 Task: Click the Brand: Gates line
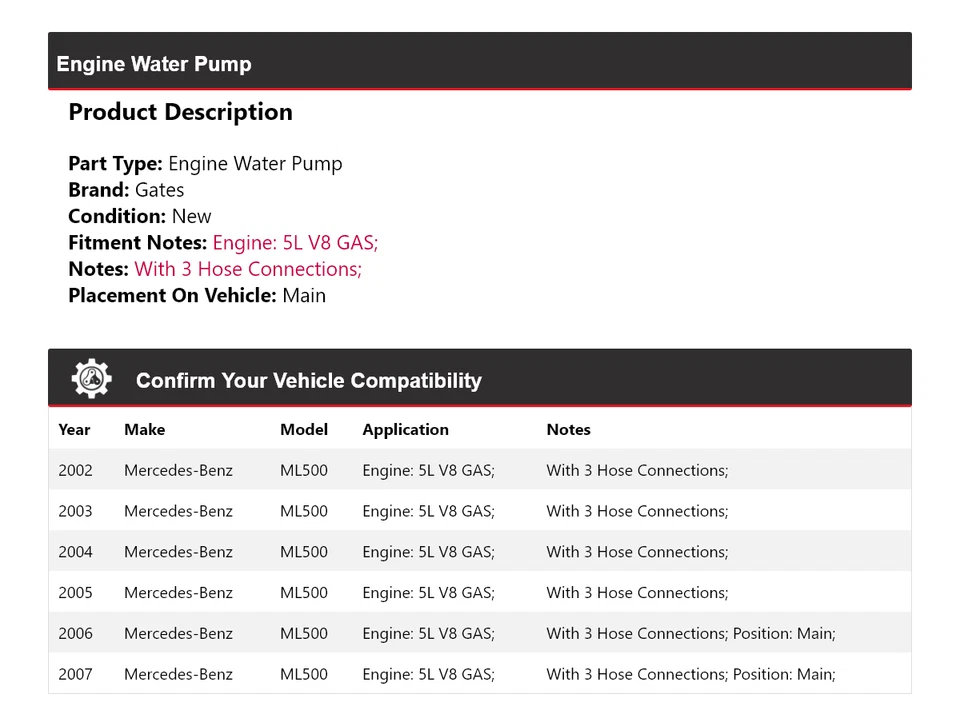pyautogui.click(x=126, y=190)
